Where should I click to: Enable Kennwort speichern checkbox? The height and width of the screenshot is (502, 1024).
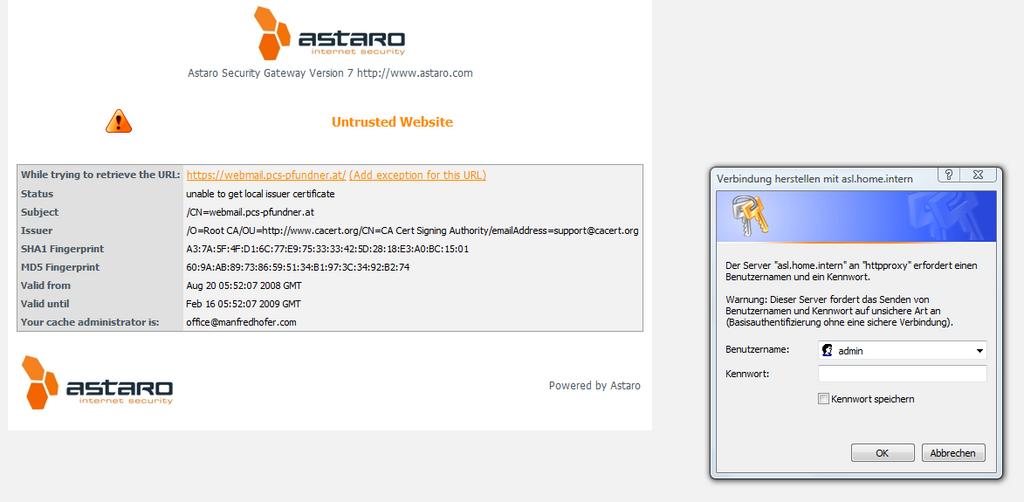point(824,399)
